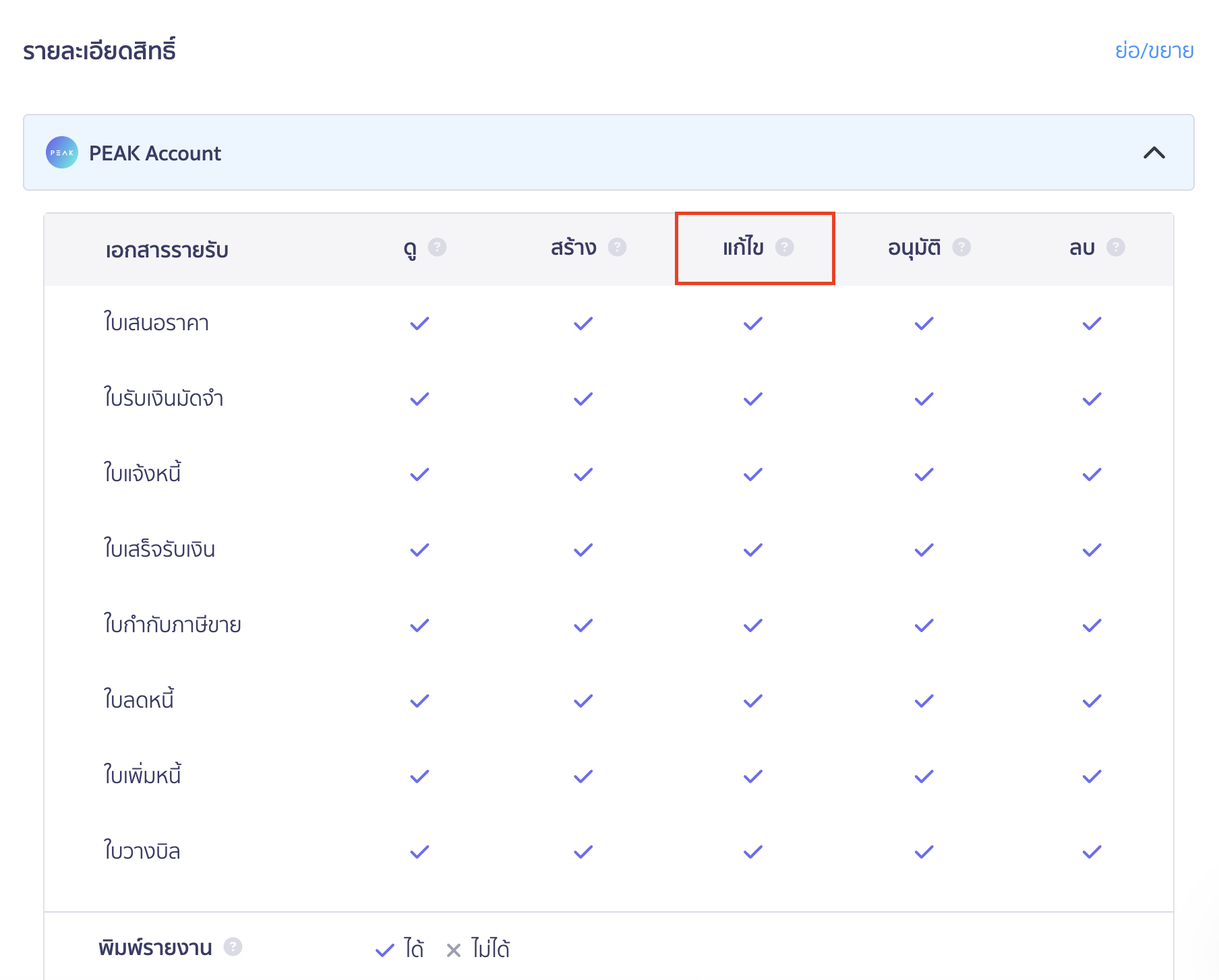Image resolution: width=1219 pixels, height=980 pixels.
Task: Toggle แก้ไข permission for ใบลดหนี้
Action: coord(752,701)
